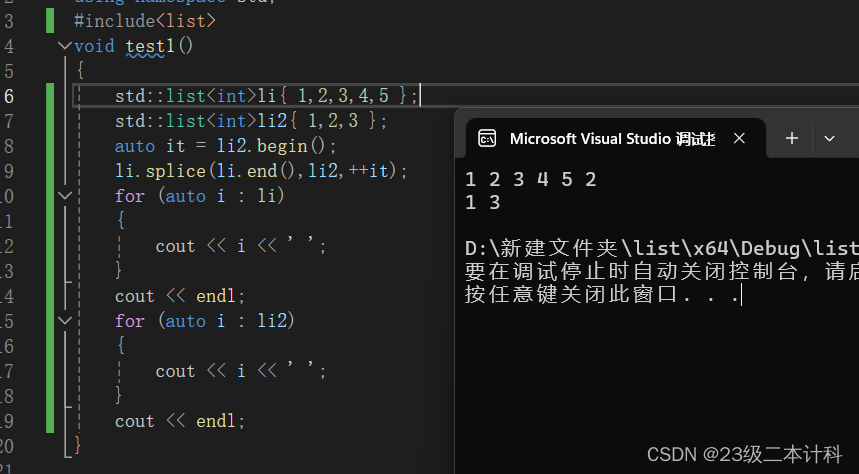Click the auto it = li2.begin() line
The height and width of the screenshot is (474, 859).
226,146
